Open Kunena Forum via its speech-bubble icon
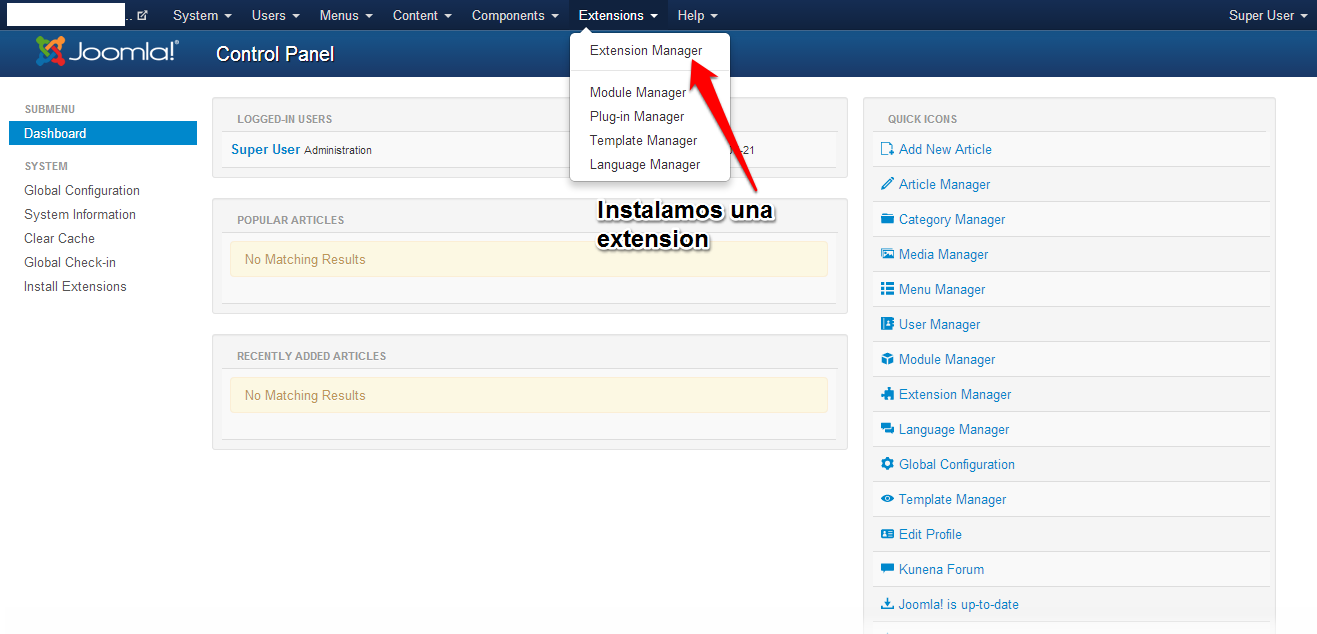 [x=887, y=569]
